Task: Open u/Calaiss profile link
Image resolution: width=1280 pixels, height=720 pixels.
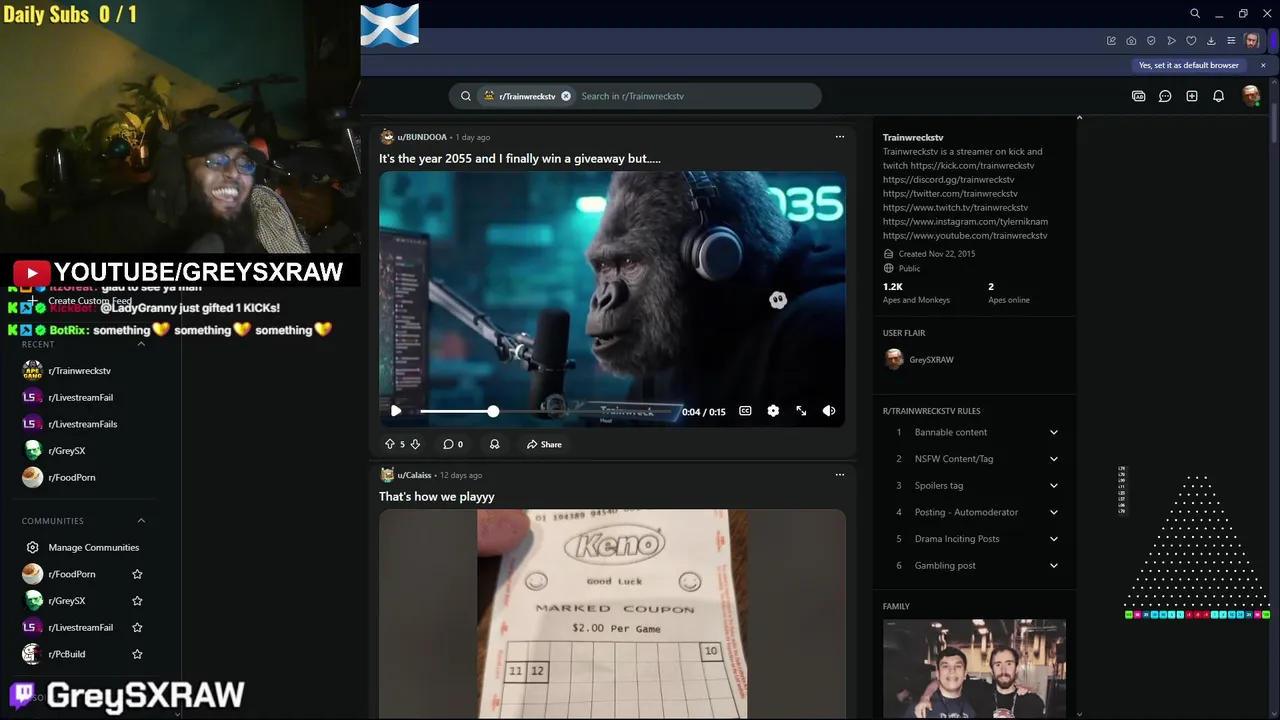Action: tap(414, 475)
